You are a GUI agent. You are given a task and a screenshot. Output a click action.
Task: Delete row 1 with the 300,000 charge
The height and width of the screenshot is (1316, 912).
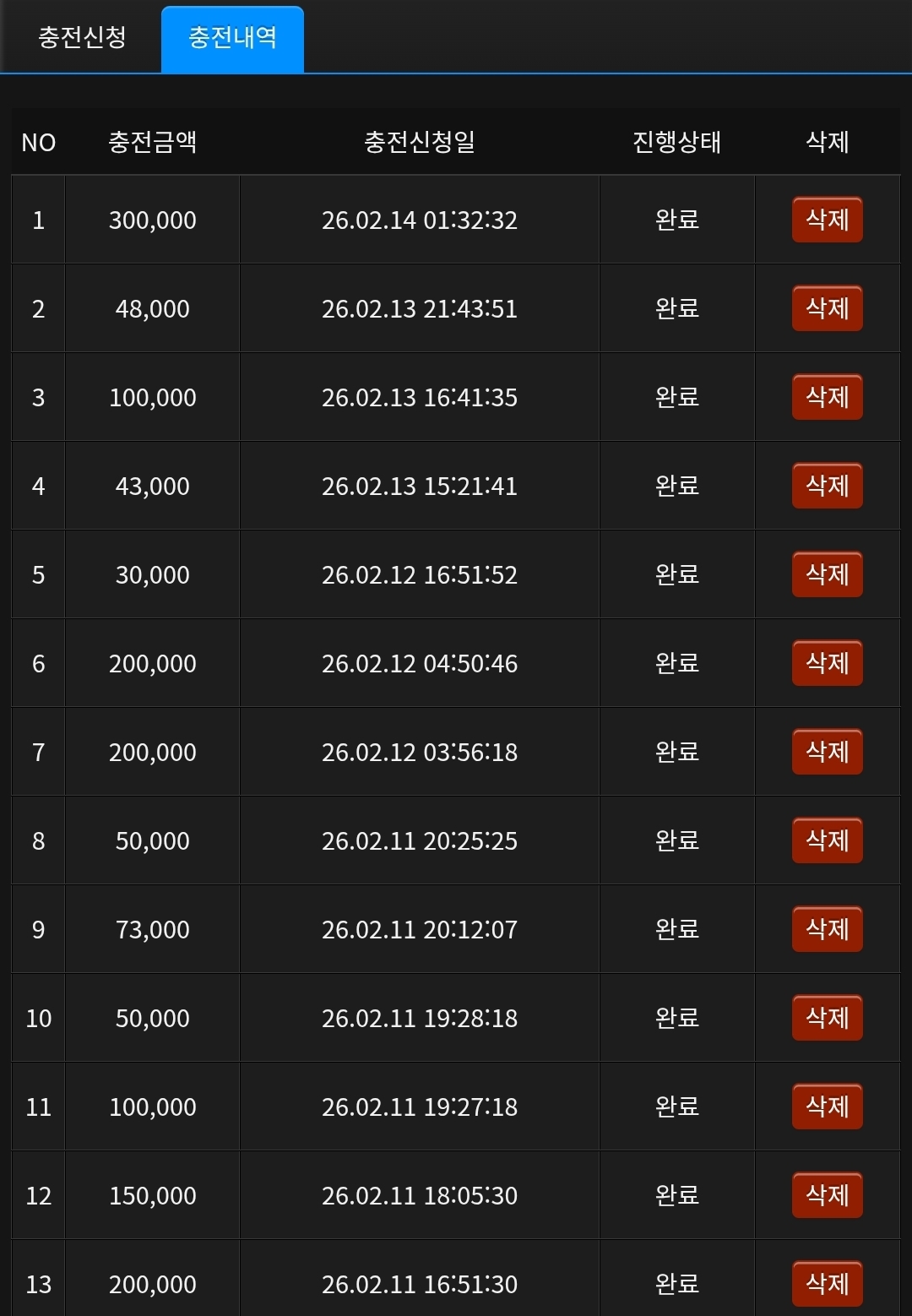point(827,220)
